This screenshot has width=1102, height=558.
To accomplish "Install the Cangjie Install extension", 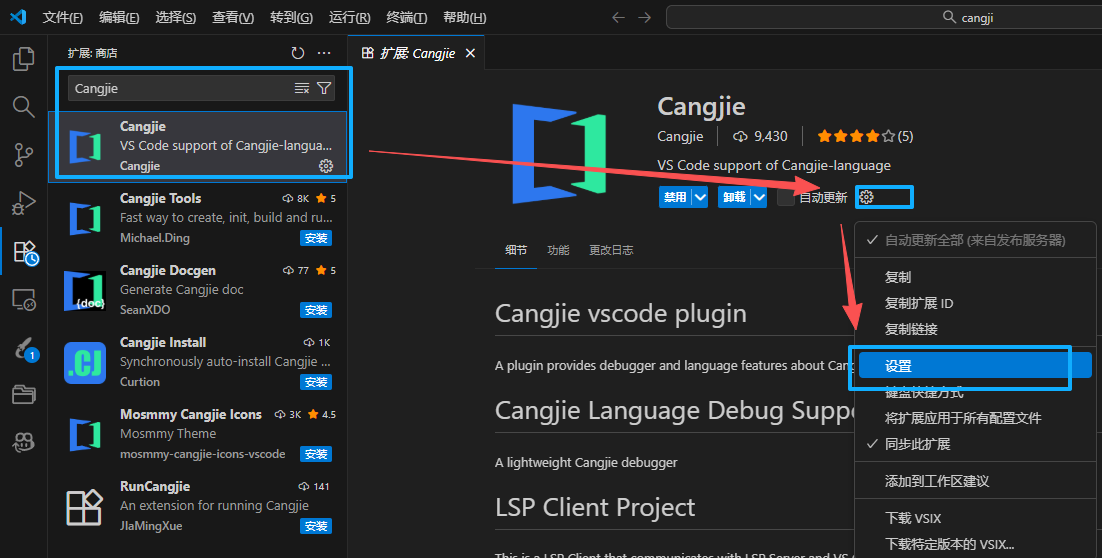I will (x=316, y=382).
